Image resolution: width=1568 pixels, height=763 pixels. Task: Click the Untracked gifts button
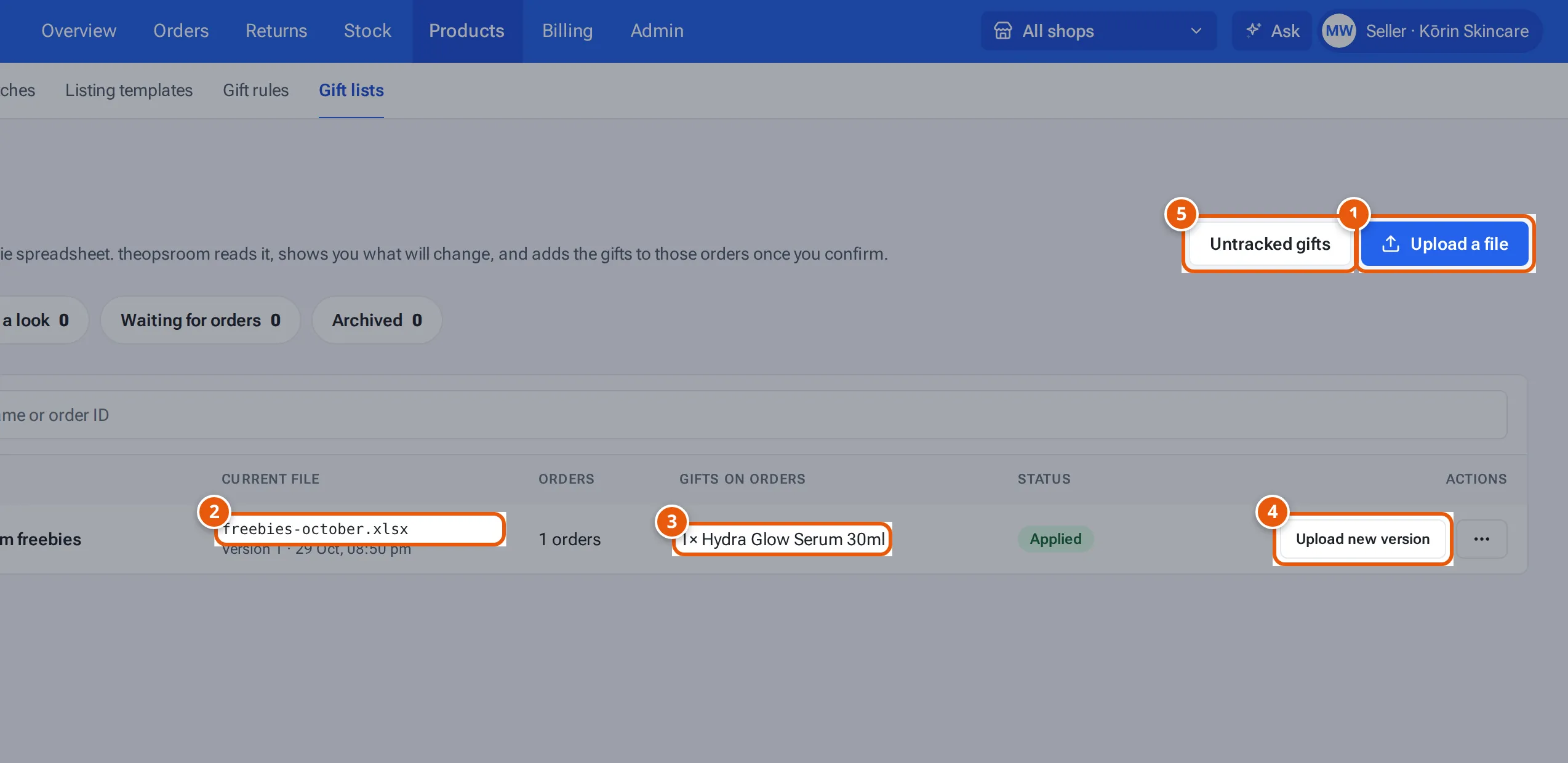click(1270, 244)
